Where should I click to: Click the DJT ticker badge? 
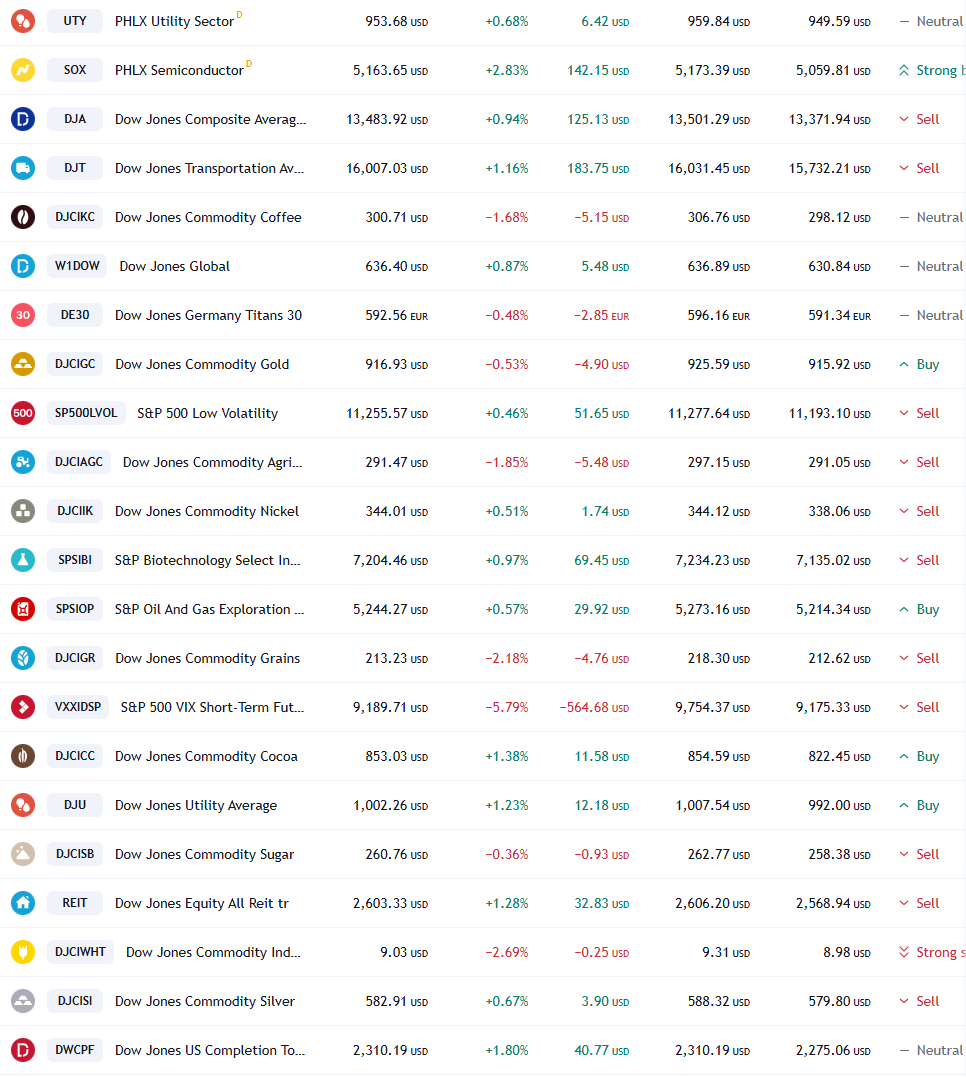pyautogui.click(x=75, y=168)
